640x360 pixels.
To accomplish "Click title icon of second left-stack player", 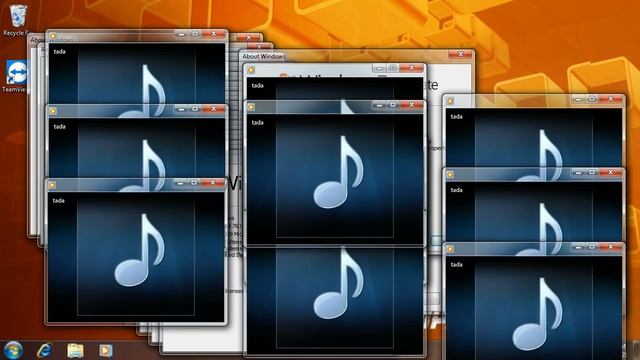I will (53, 111).
